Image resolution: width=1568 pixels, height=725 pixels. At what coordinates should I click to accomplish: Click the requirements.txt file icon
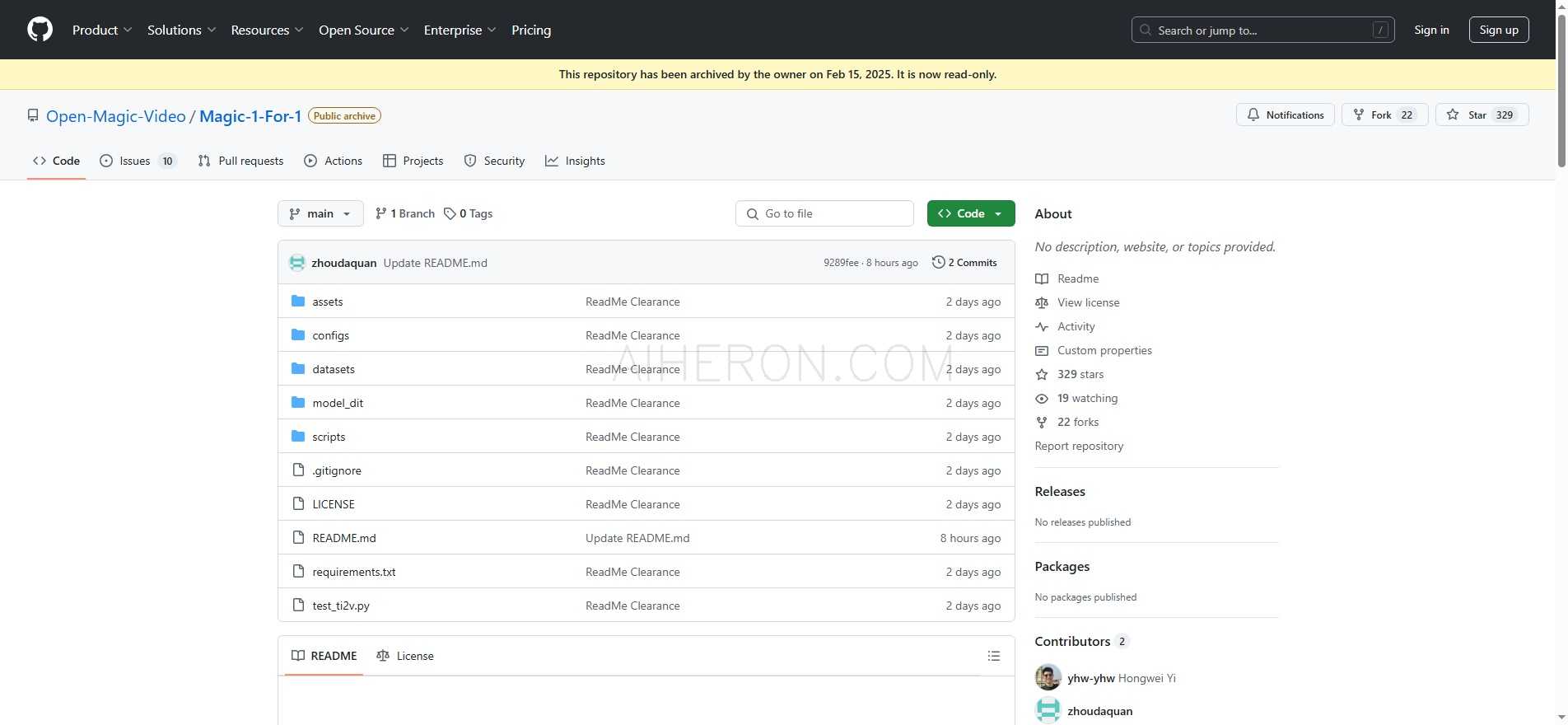pyautogui.click(x=298, y=572)
